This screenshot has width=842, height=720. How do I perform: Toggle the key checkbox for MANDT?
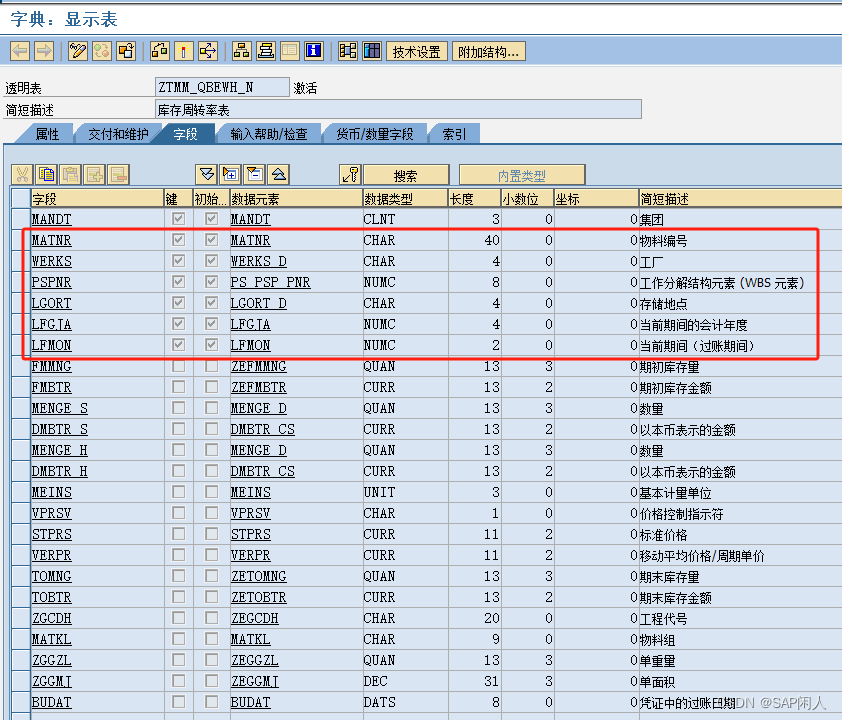point(179,219)
